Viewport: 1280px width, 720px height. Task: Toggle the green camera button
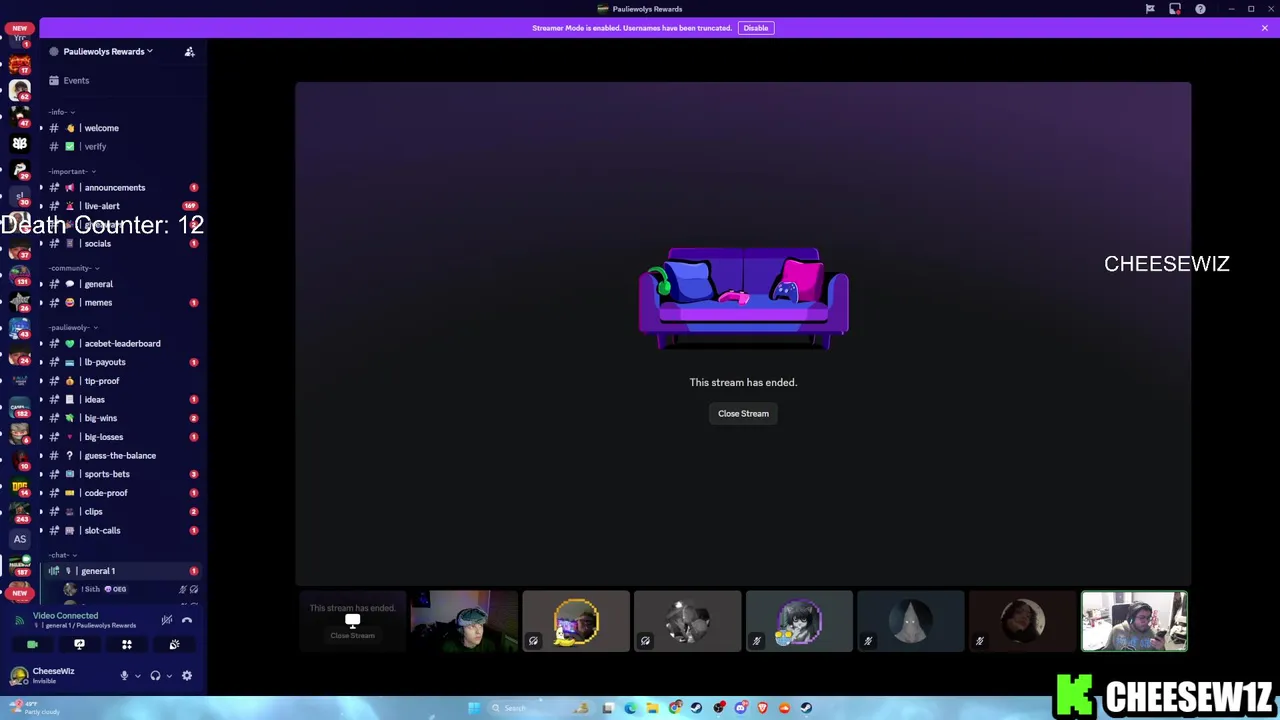click(32, 645)
